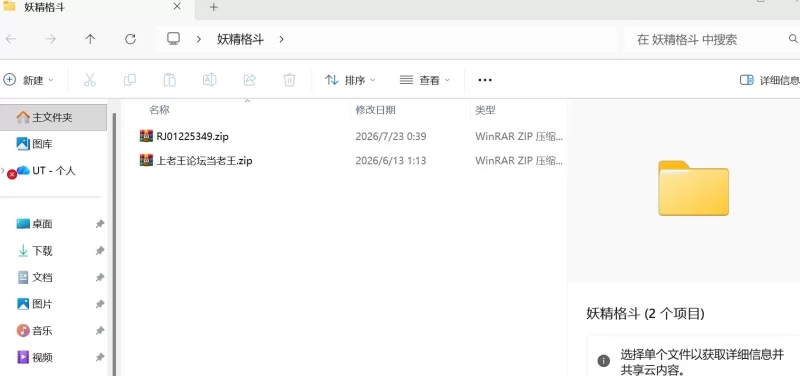Click the pin icon beside 视频

coord(100,357)
